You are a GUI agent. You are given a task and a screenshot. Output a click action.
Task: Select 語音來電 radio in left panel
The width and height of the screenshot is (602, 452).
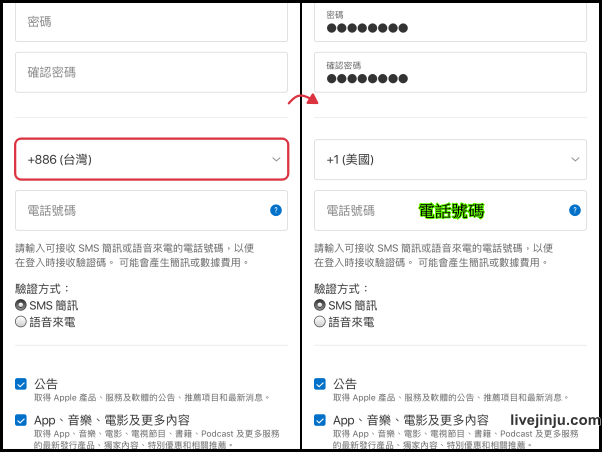21,322
